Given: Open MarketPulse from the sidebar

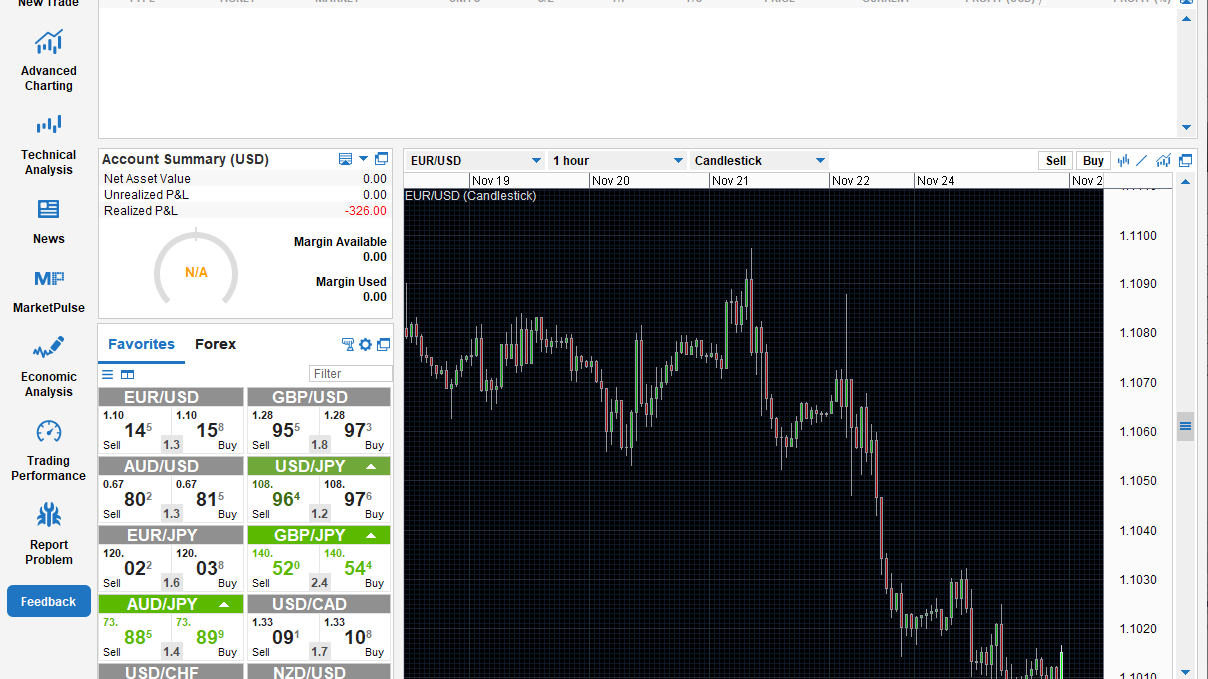Looking at the screenshot, I should pos(48,291).
